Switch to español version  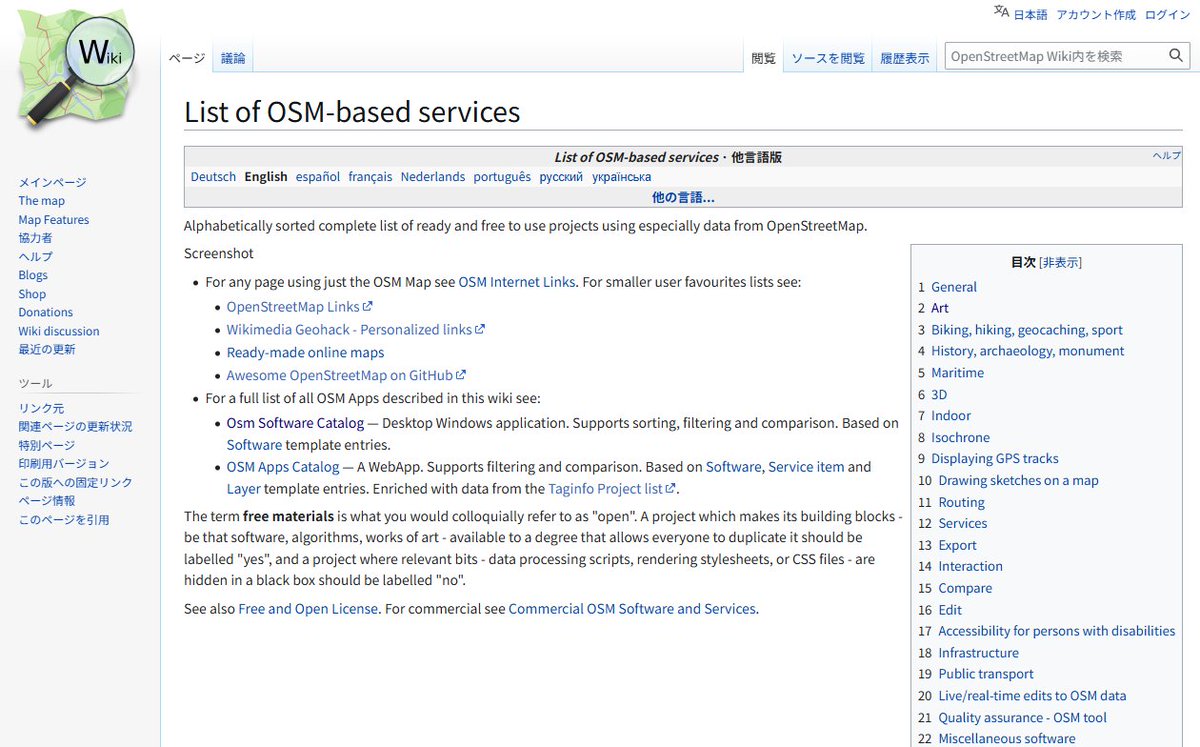(x=318, y=177)
